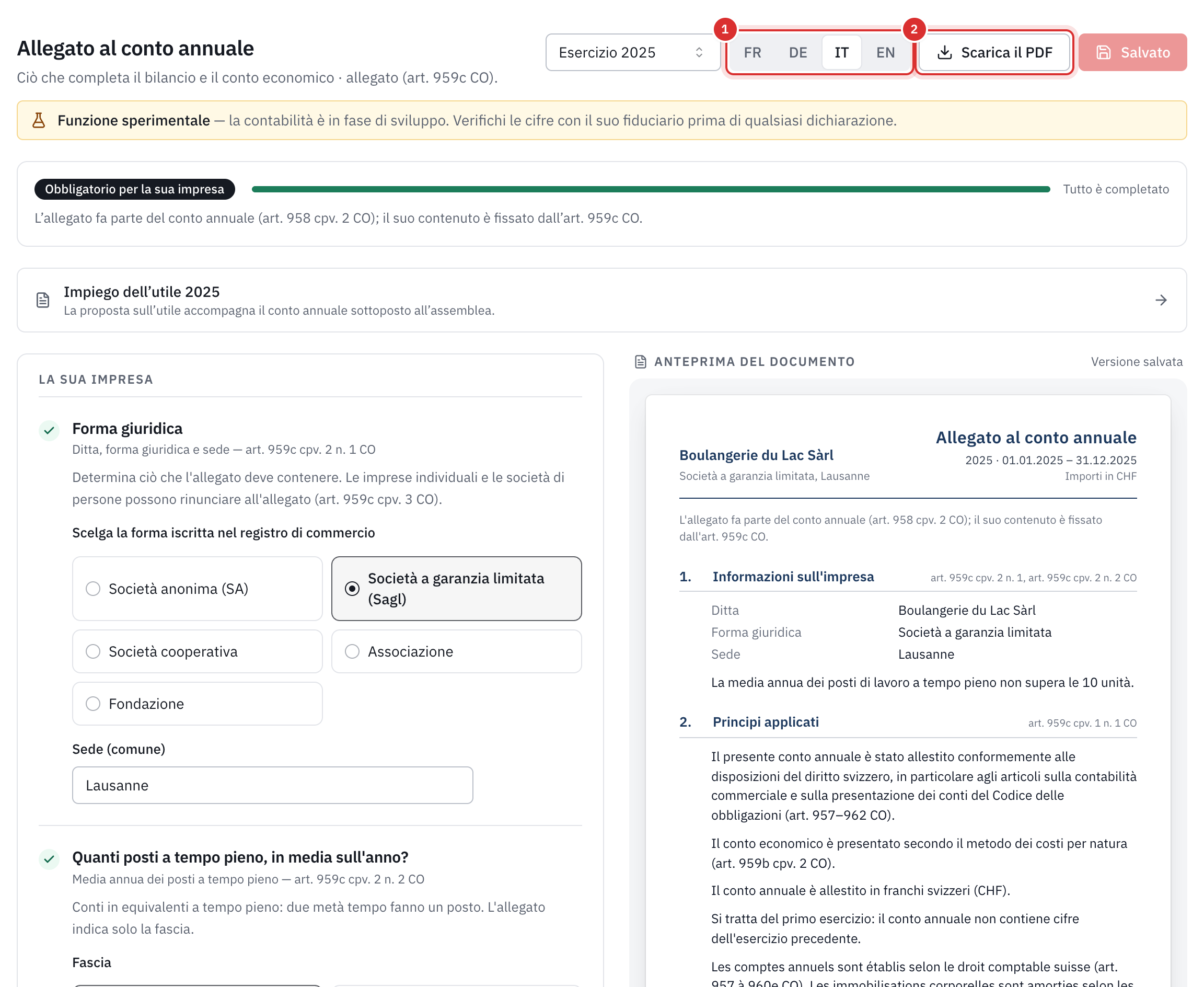Switch language to EN
The height and width of the screenshot is (987, 1204).
point(885,52)
